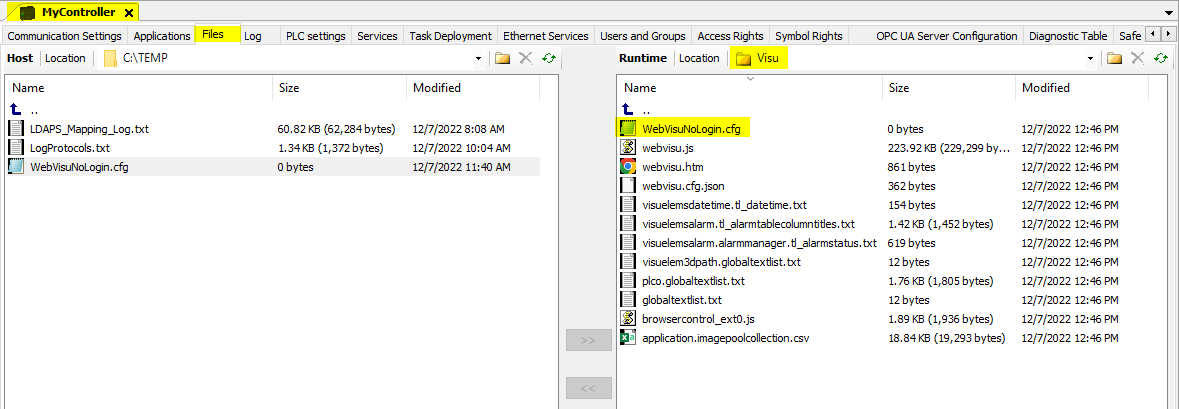Select visuelem3dpath.globaltextlist.txt file
This screenshot has width=1179, height=409.
click(x=722, y=262)
